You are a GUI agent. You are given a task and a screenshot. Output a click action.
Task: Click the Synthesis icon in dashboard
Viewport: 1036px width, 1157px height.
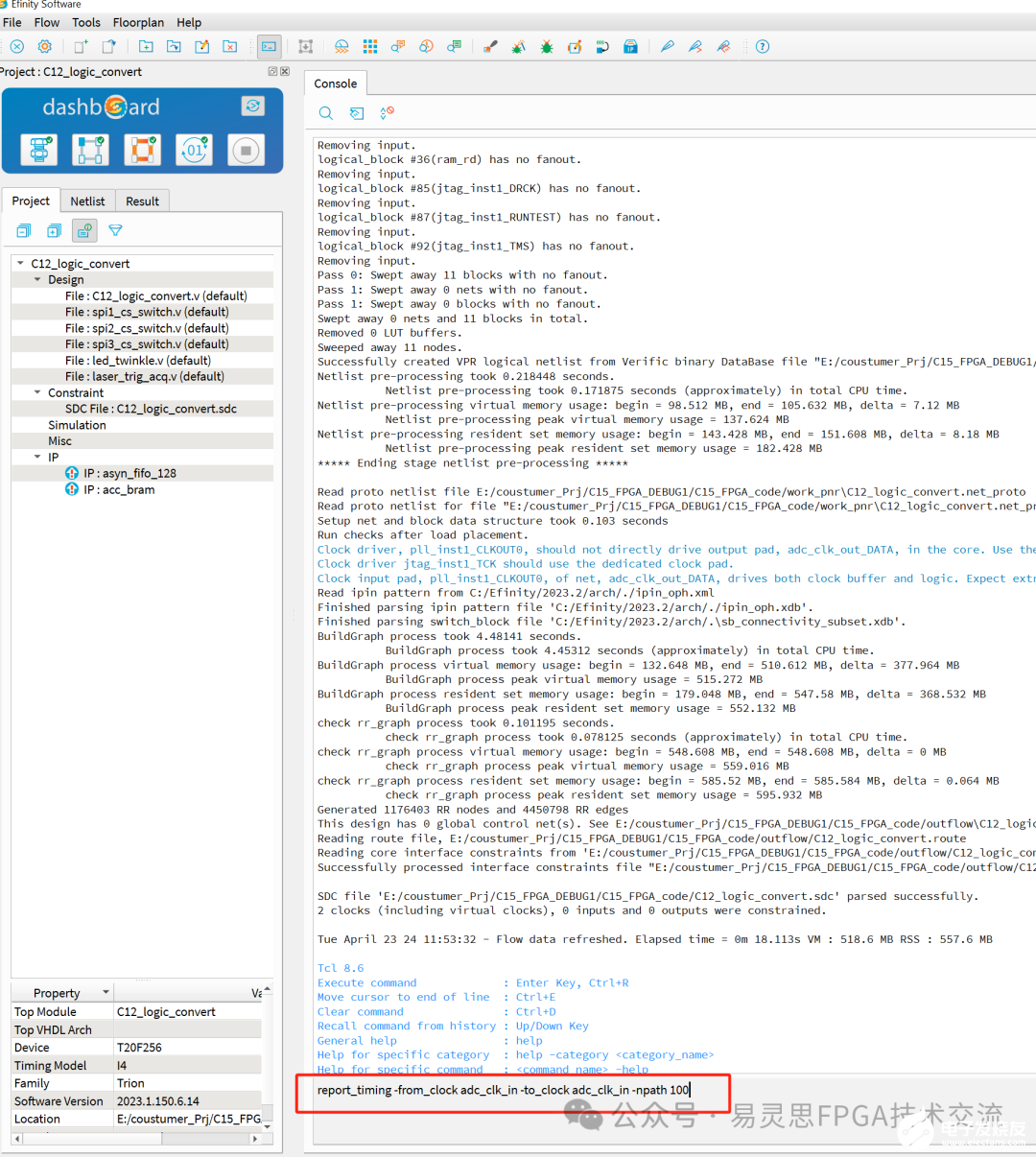coord(39,150)
